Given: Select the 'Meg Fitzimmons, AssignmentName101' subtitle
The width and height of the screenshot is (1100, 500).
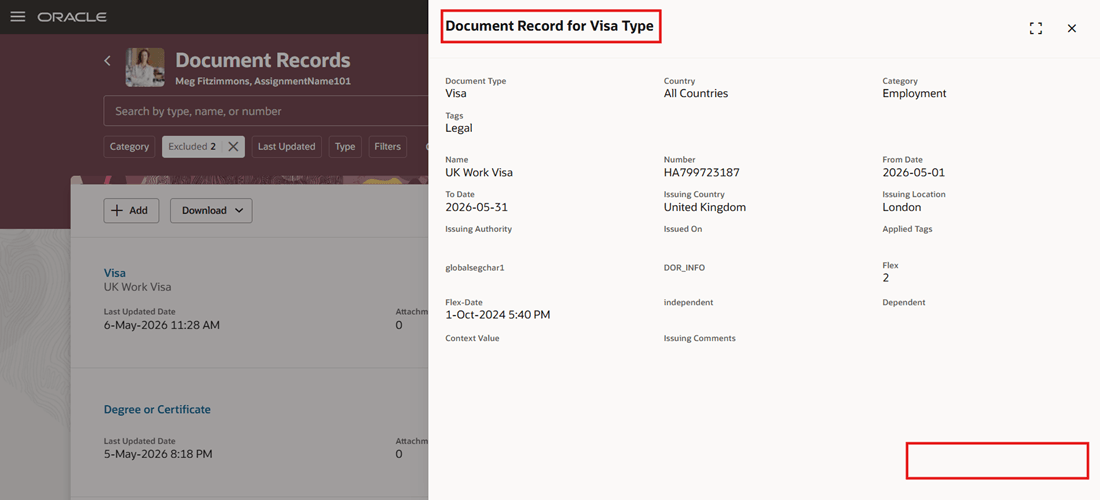Looking at the screenshot, I should 263,81.
